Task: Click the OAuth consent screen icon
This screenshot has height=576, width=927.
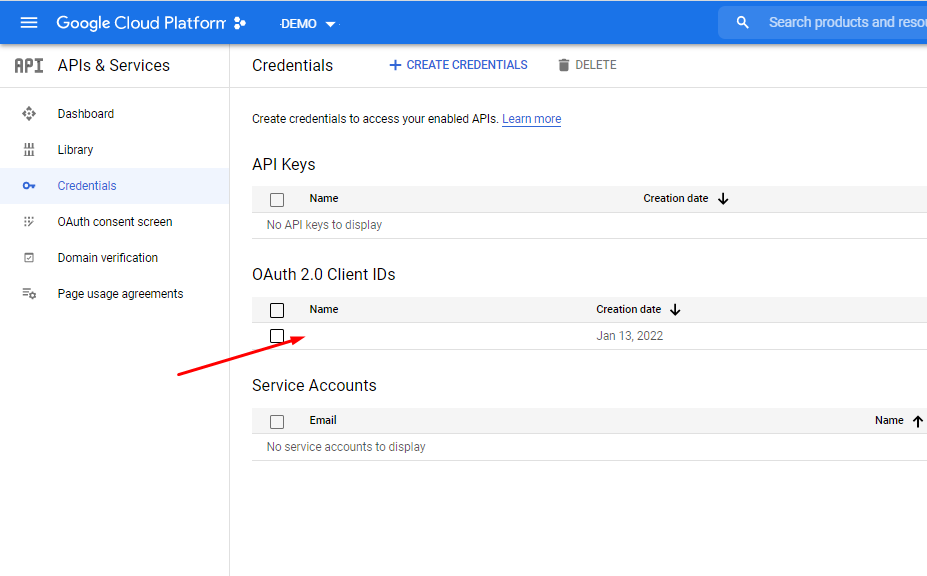Action: [x=29, y=222]
